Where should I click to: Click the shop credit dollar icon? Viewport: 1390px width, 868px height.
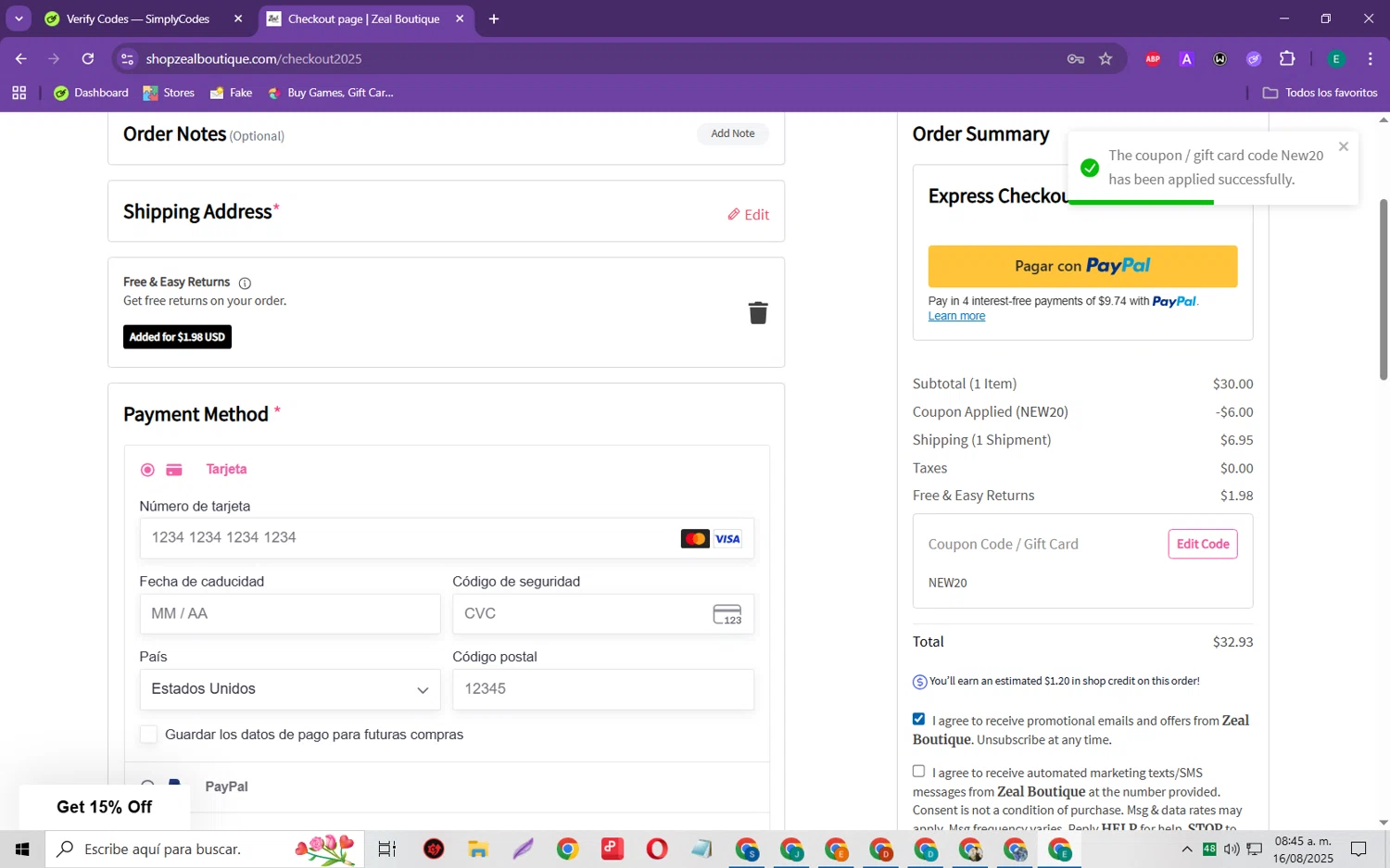[x=919, y=682]
